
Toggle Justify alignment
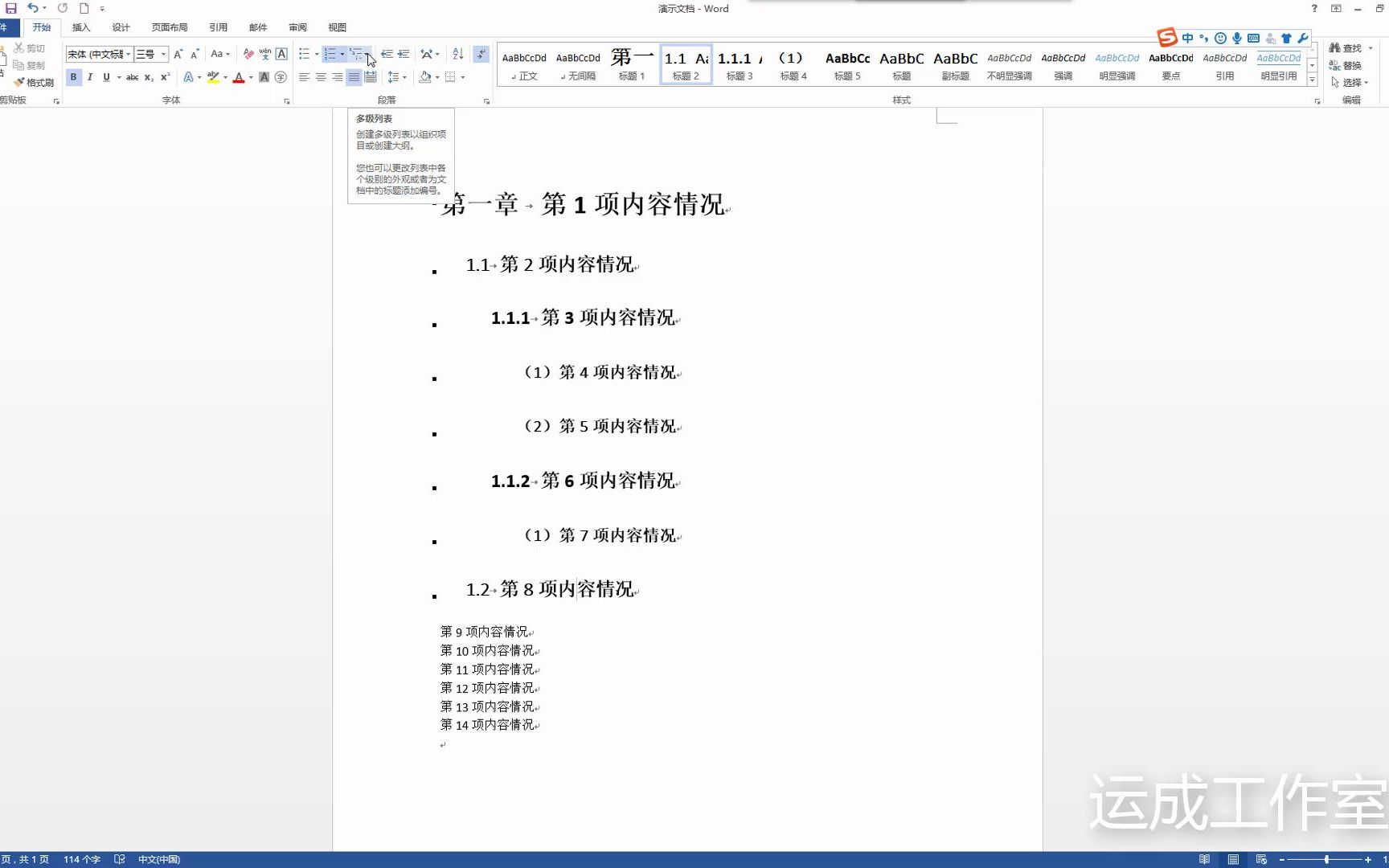[354, 77]
